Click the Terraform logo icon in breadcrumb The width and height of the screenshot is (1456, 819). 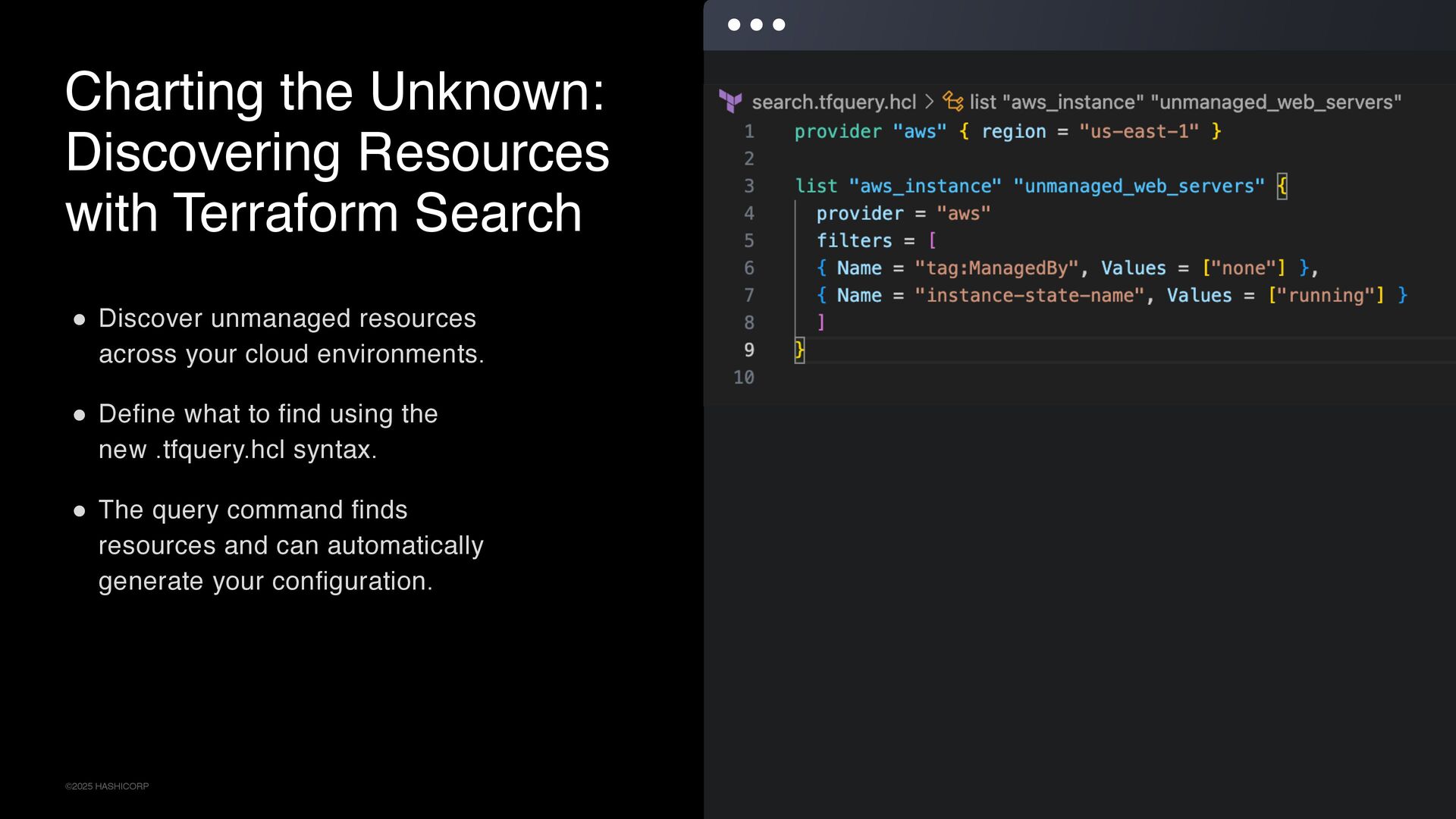(x=730, y=101)
